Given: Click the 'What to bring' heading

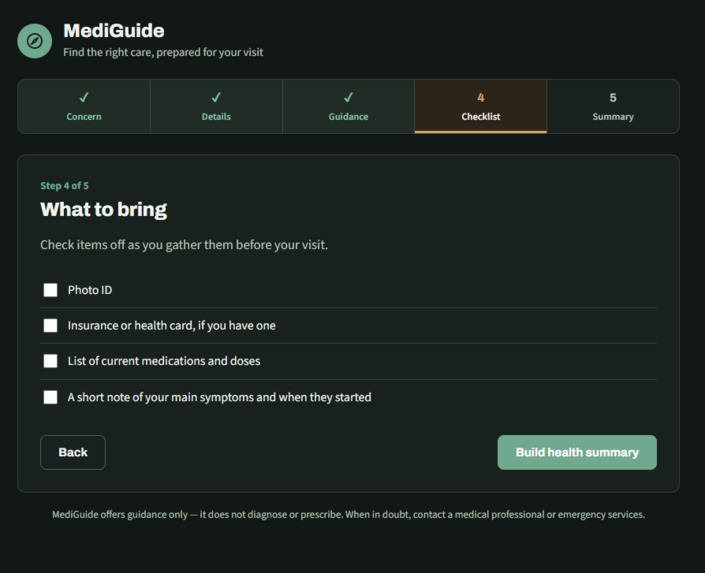Looking at the screenshot, I should (103, 210).
